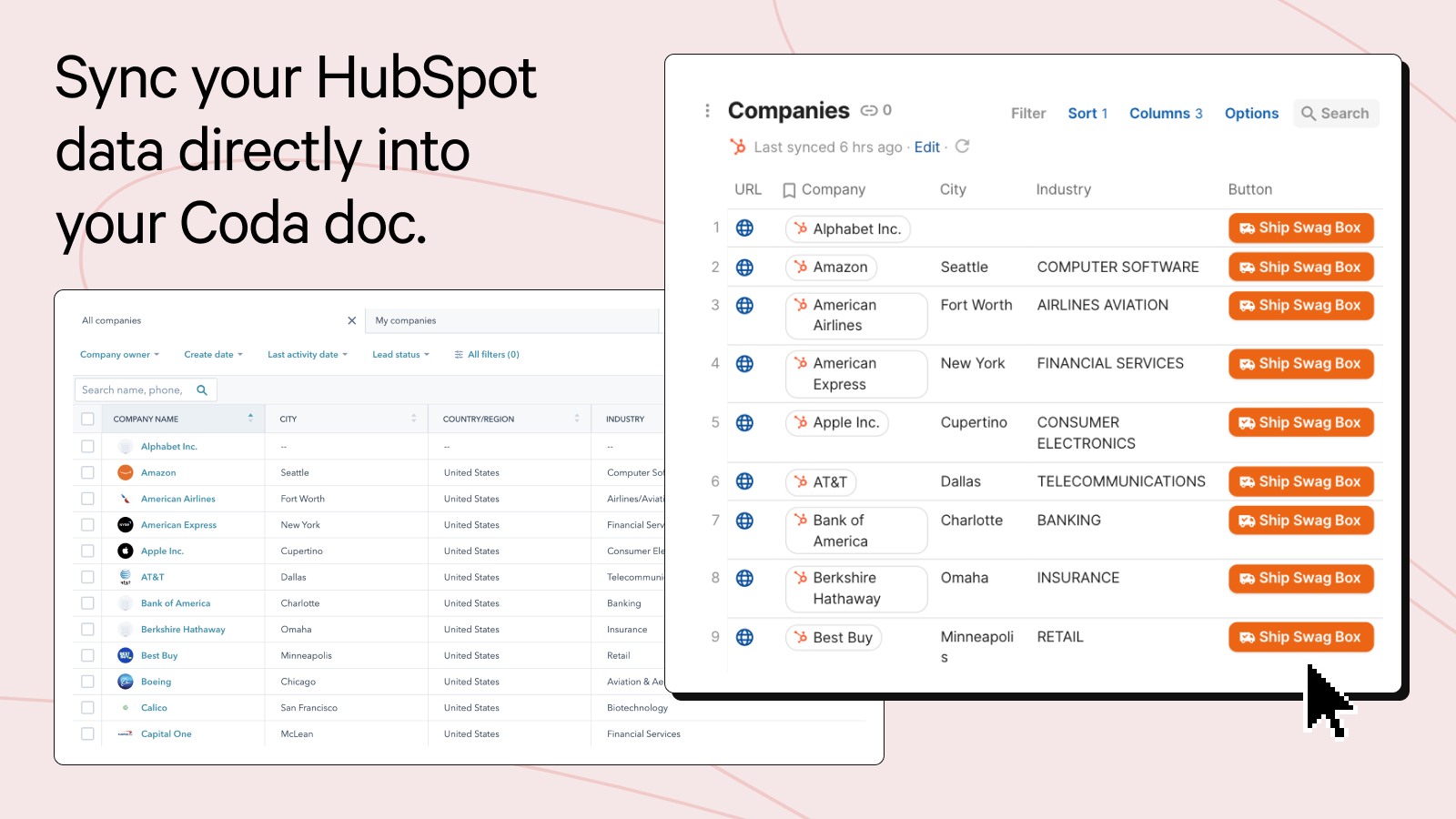
Task: Check the box for Alphabet Inc. row
Action: point(87,446)
